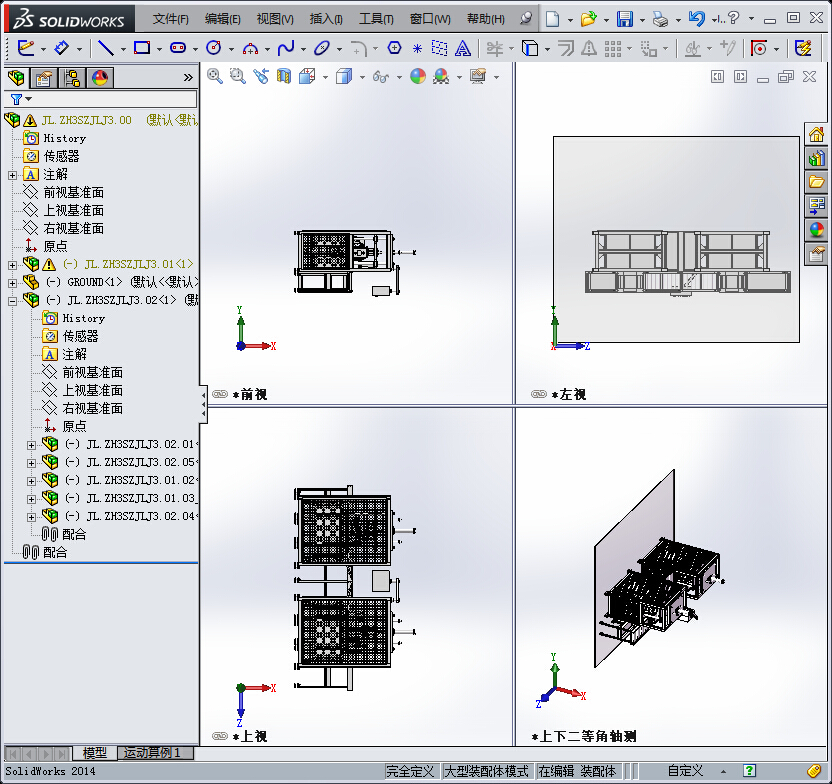The width and height of the screenshot is (832, 784).
Task: Click Save icon in title bar
Action: [625, 19]
